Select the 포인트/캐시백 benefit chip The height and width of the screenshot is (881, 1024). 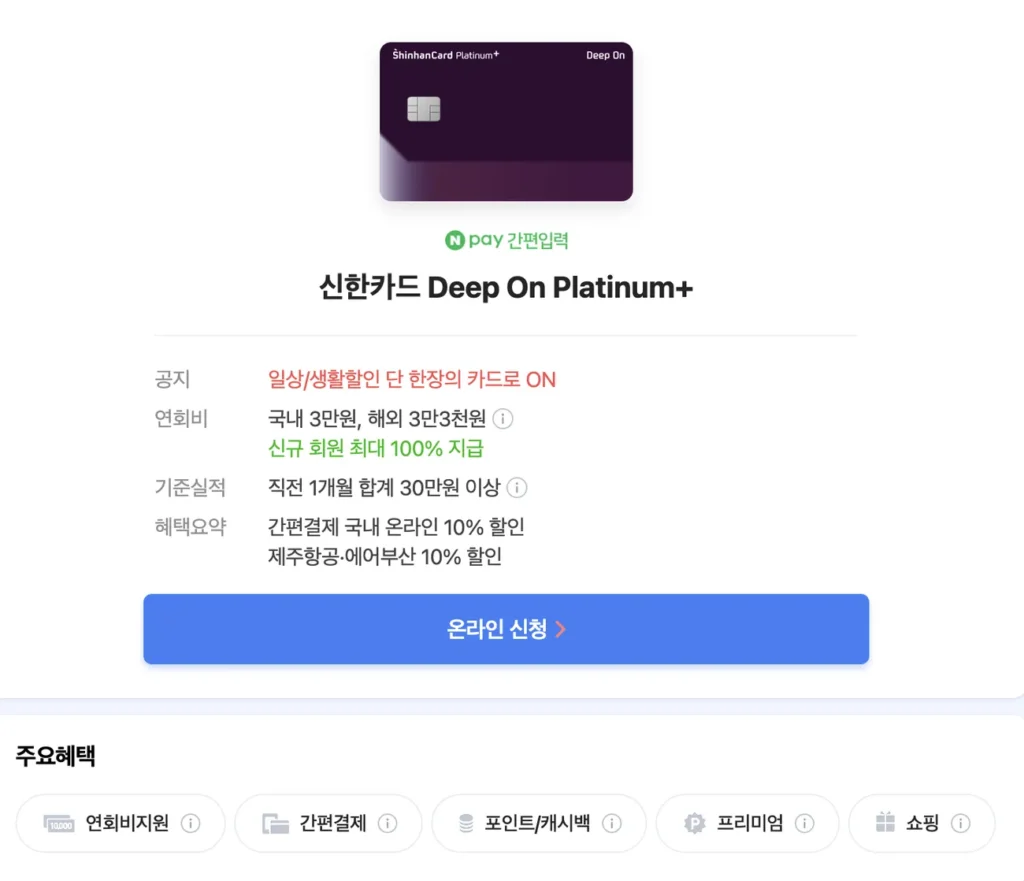[x=539, y=824]
